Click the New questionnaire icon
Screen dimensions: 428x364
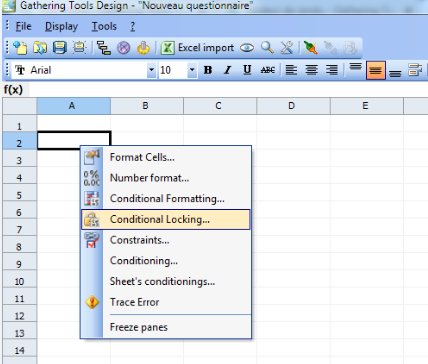(20, 48)
